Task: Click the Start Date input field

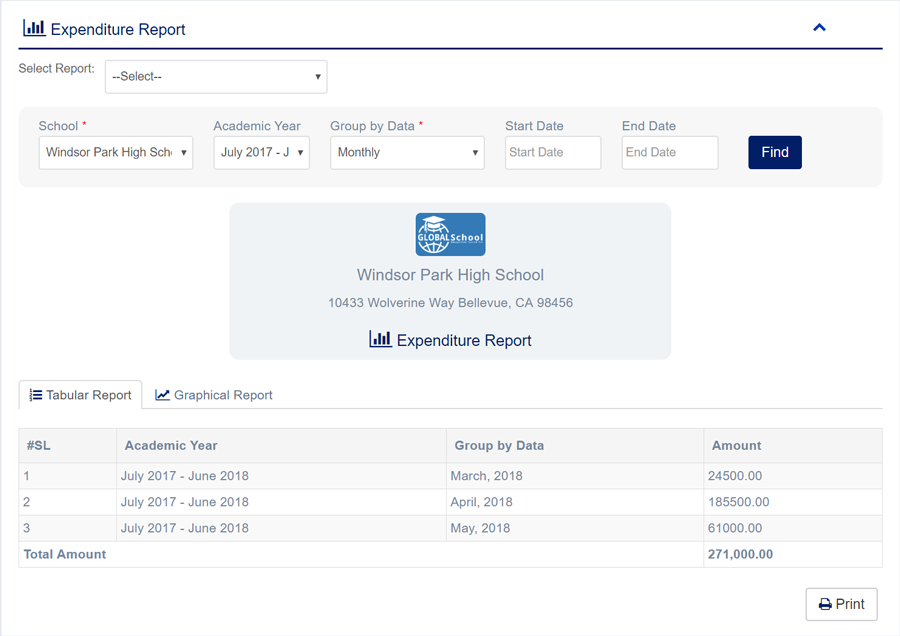Action: pos(553,152)
